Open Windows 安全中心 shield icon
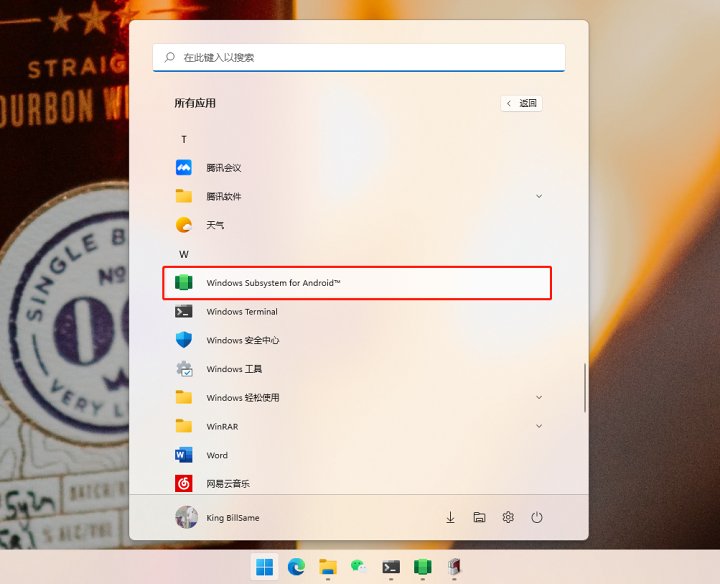 184,340
